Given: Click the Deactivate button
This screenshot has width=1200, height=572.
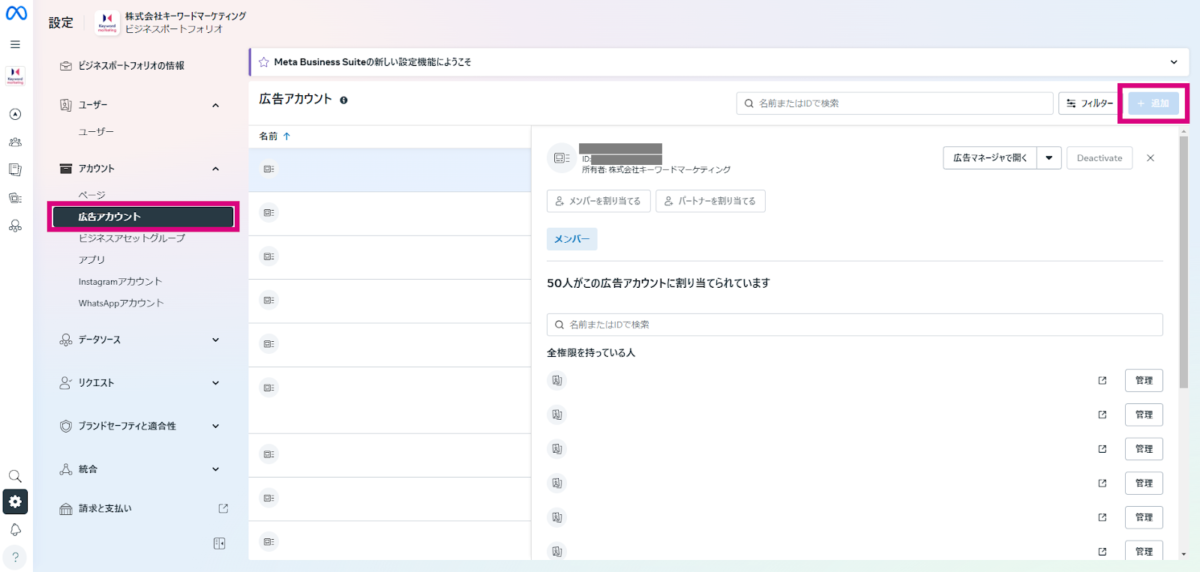Looking at the screenshot, I should point(1099,158).
